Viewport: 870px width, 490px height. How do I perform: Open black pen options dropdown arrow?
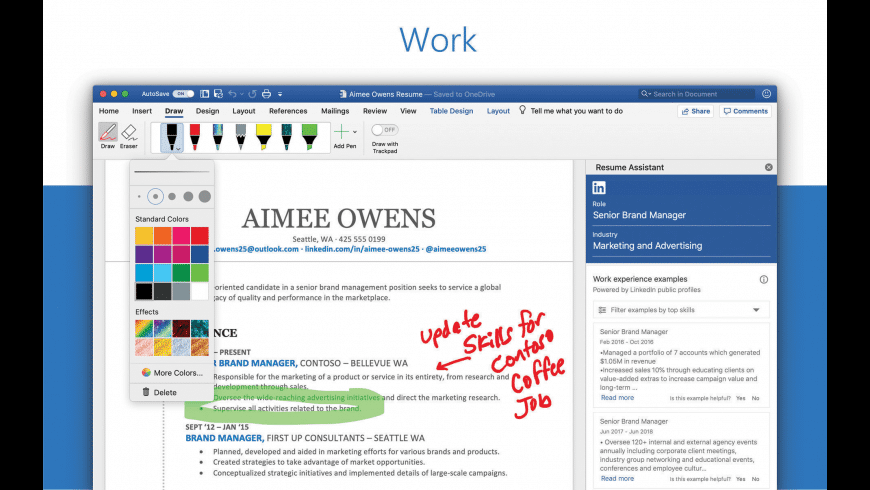178,148
